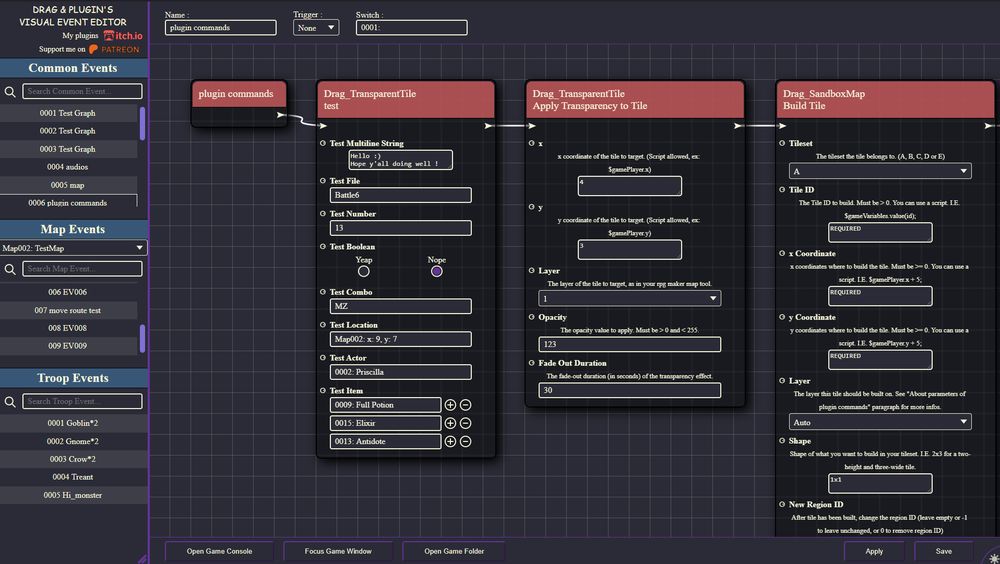Open common event 0001 Test Graph
1000x564 pixels.
coord(68,113)
